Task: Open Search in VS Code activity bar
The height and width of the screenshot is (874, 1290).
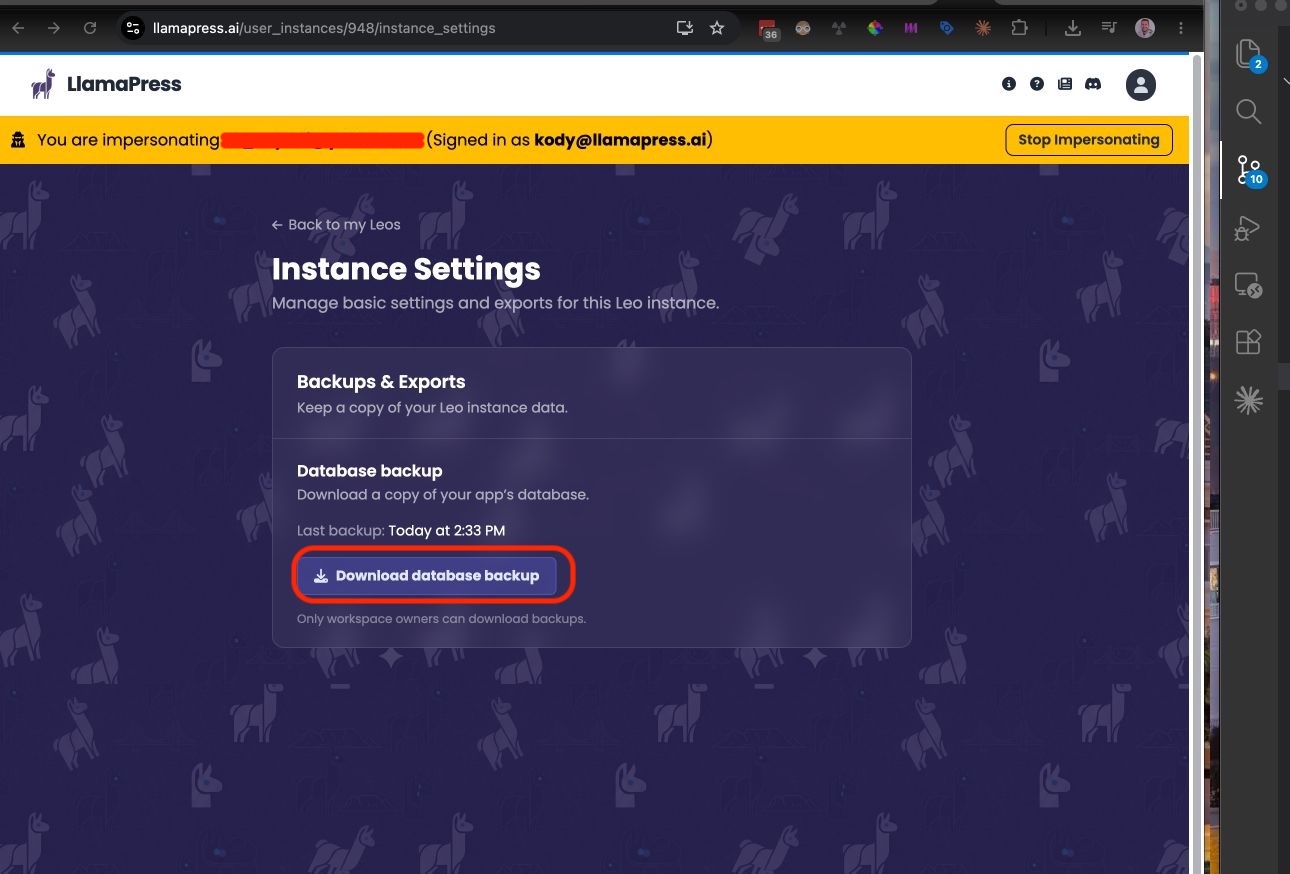Action: [x=1248, y=111]
